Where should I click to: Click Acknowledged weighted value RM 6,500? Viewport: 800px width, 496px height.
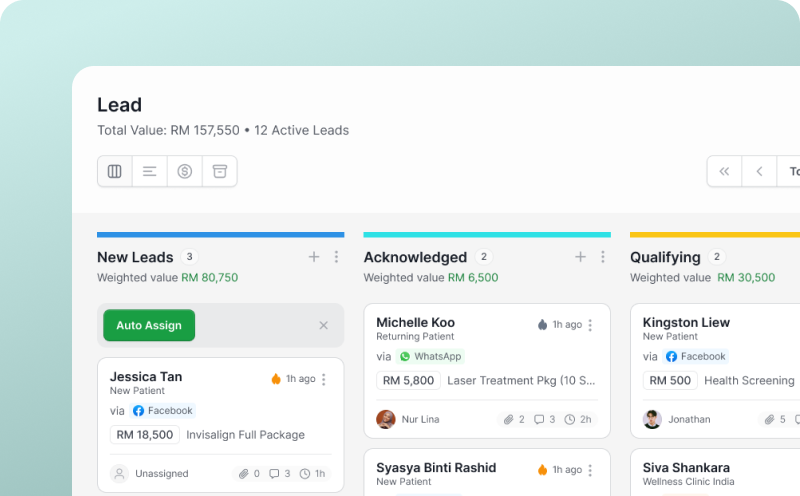[x=473, y=278]
